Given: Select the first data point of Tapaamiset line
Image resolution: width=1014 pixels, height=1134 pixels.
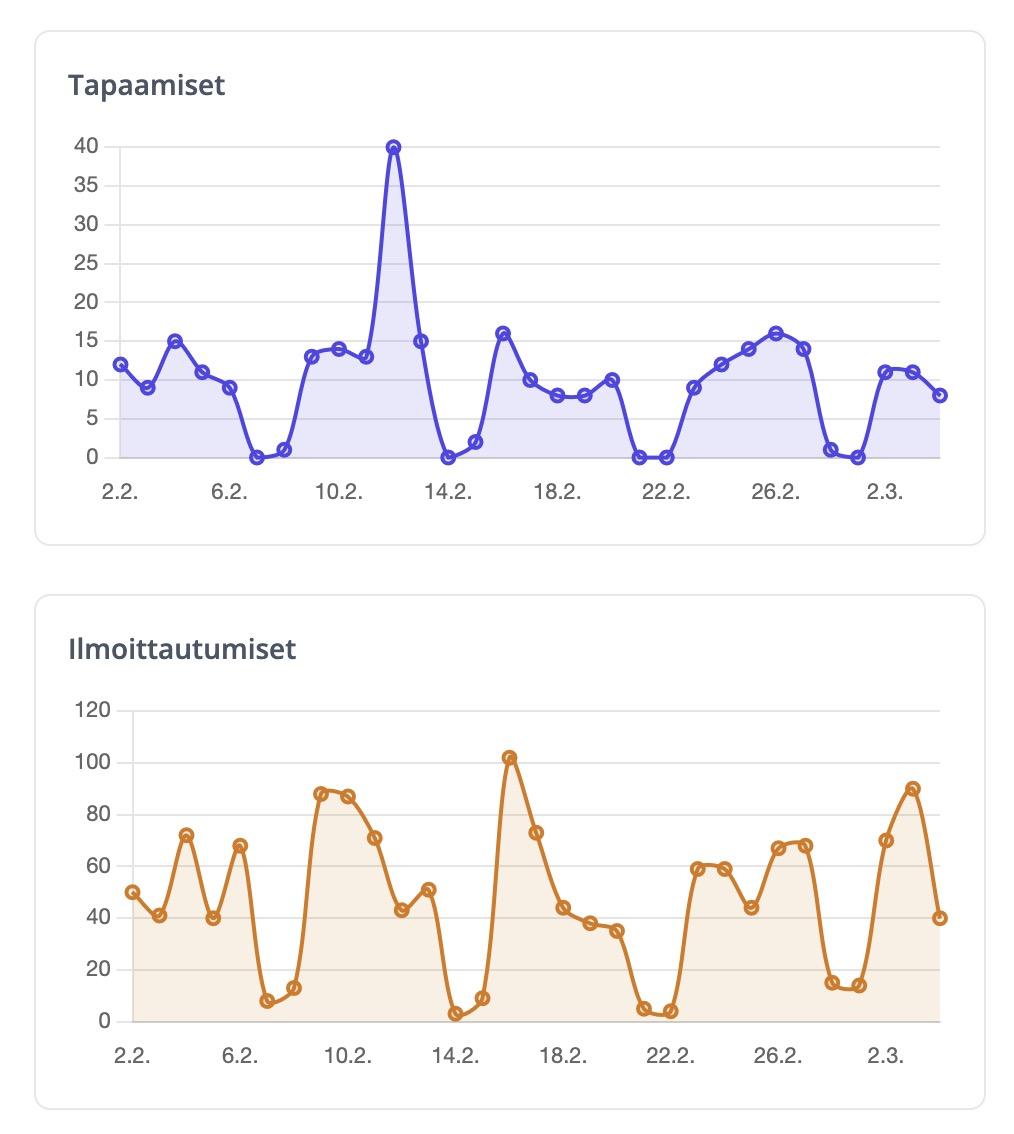Looking at the screenshot, I should click(x=120, y=365).
